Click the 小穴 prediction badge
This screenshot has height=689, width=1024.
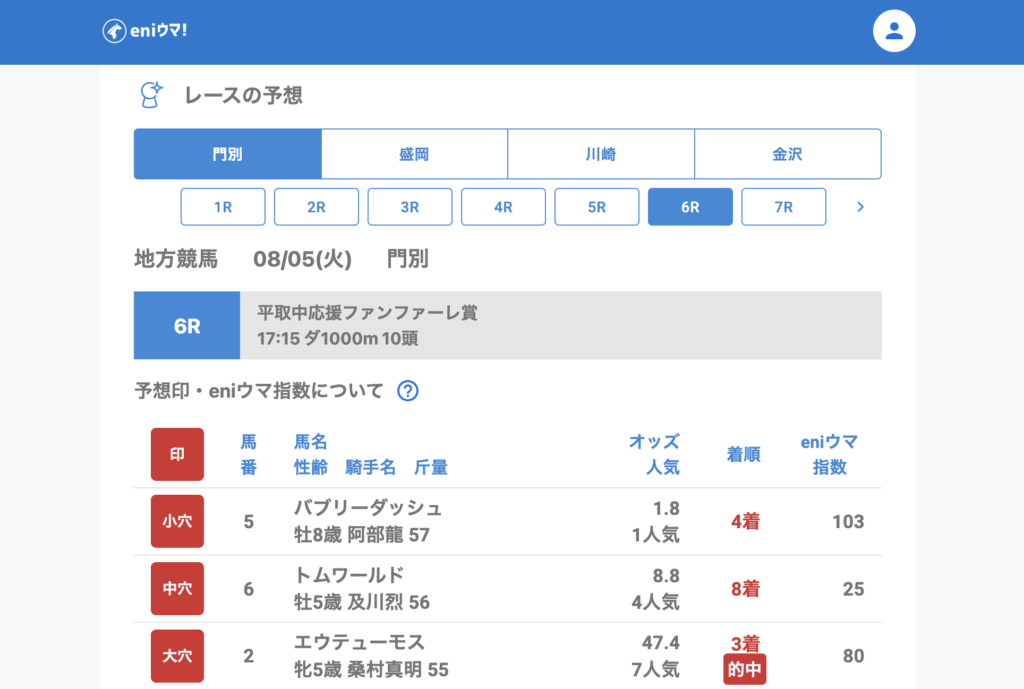(x=177, y=521)
